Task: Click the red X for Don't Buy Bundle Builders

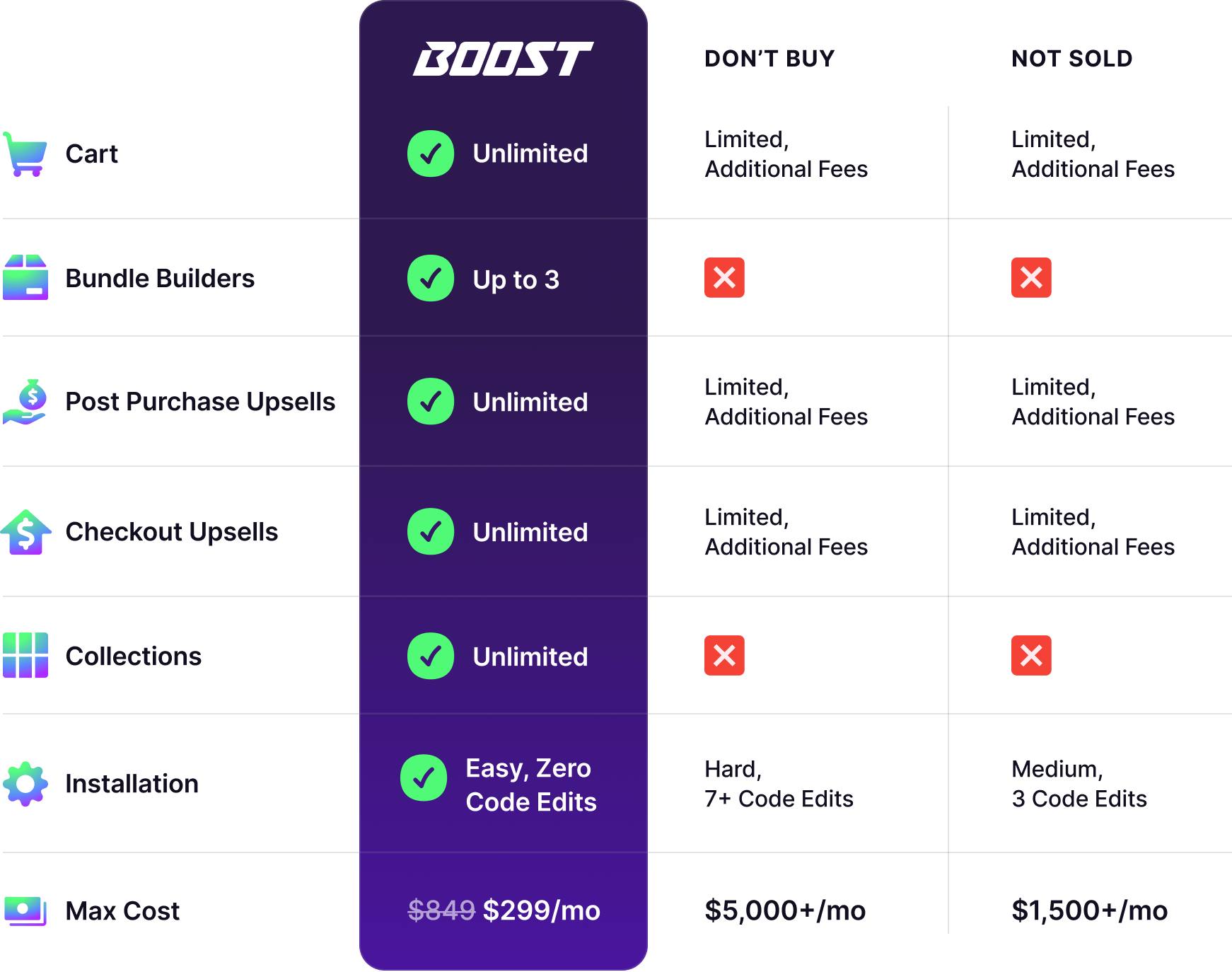Action: tap(724, 277)
